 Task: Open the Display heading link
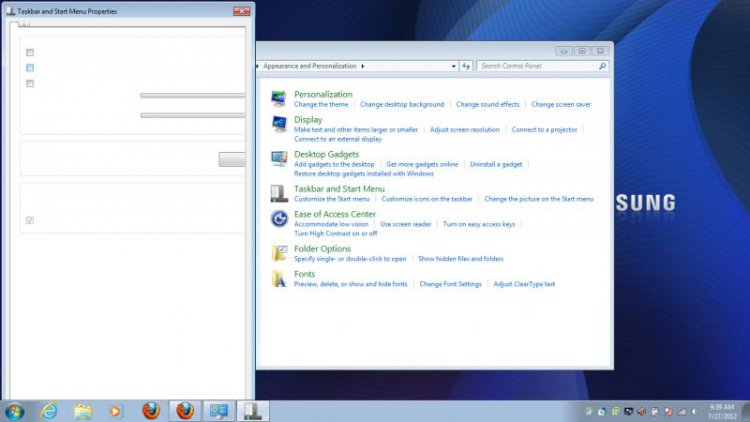coord(308,120)
